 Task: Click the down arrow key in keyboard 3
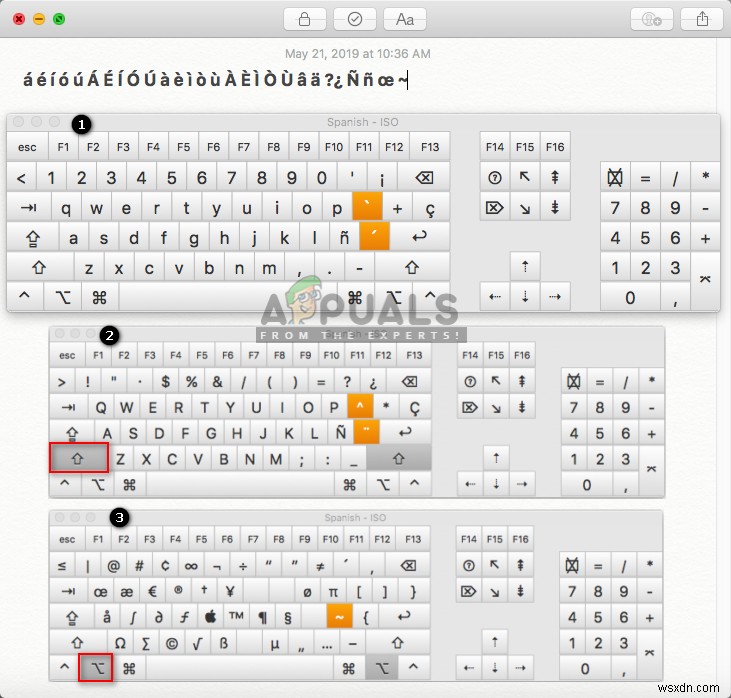[x=495, y=668]
